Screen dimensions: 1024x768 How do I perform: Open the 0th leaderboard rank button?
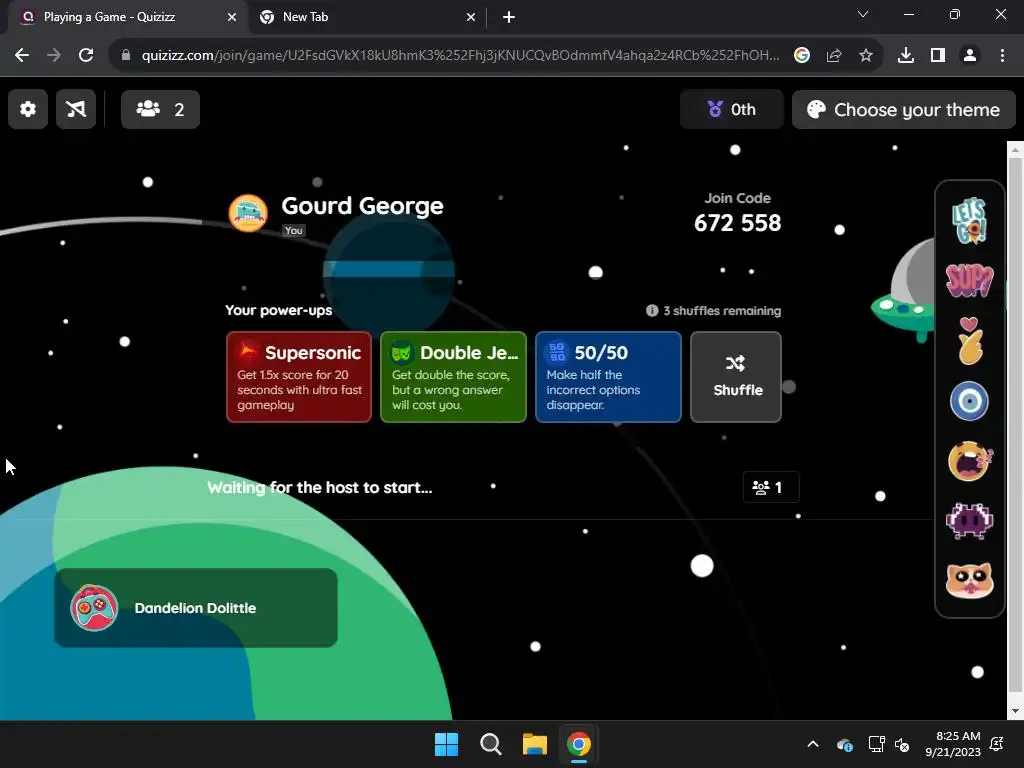click(x=731, y=109)
